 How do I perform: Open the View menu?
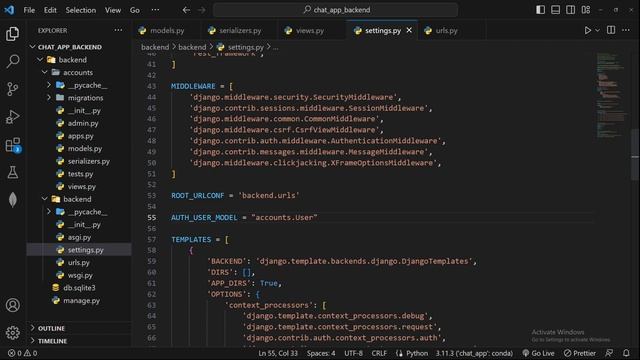point(113,10)
